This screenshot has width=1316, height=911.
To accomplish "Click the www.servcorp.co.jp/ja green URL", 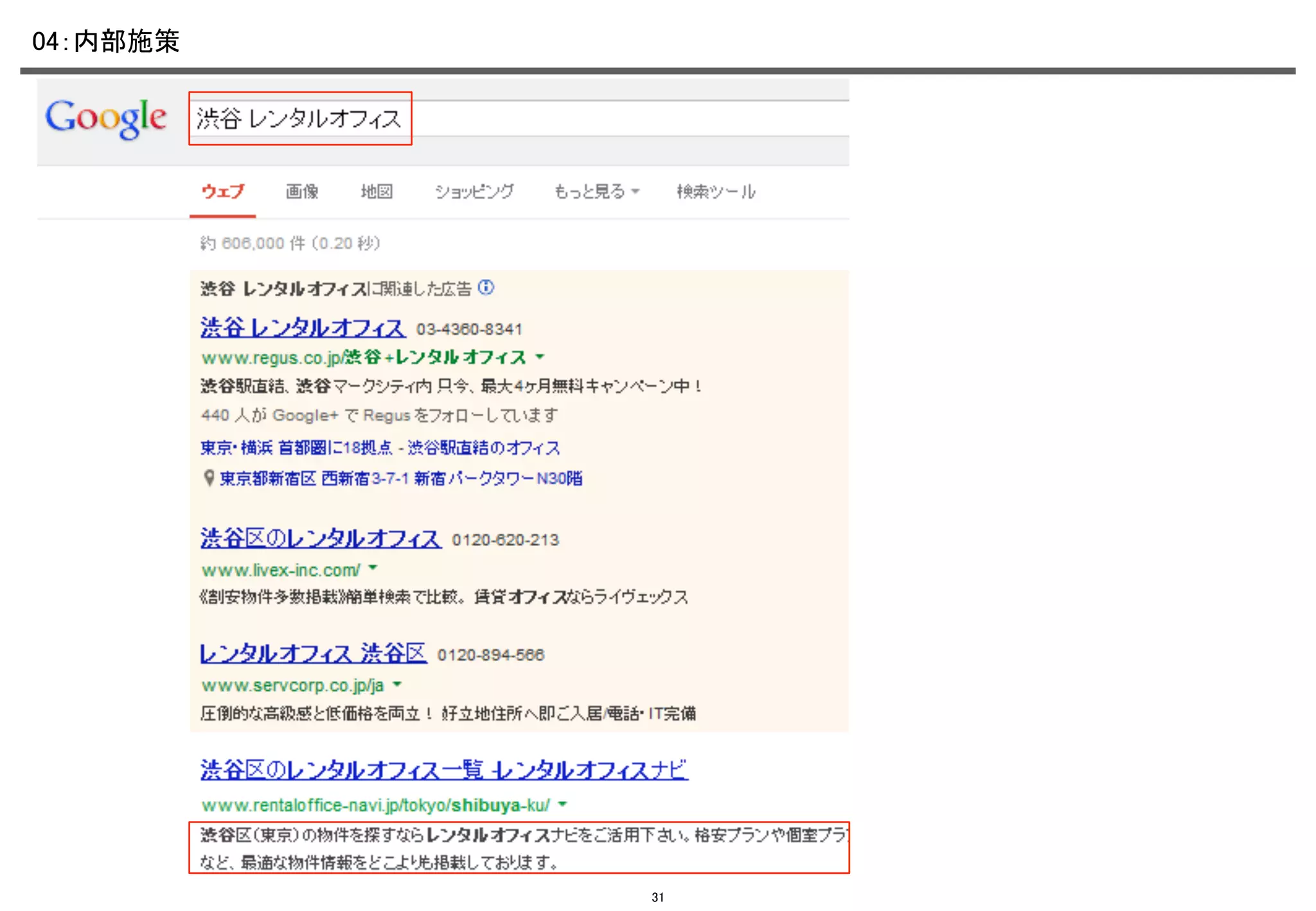I will [293, 685].
